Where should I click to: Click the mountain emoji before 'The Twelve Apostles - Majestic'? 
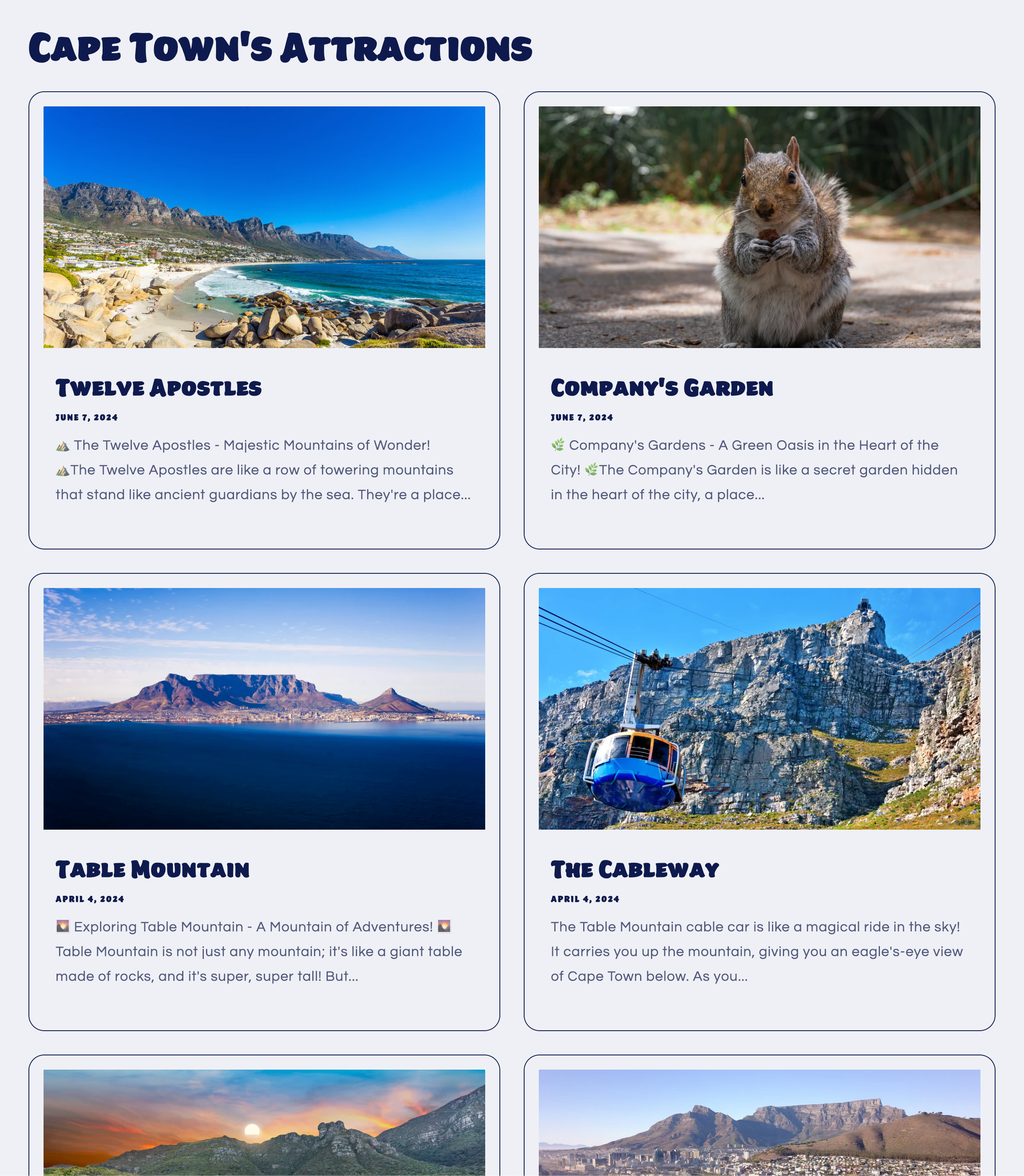coord(63,445)
